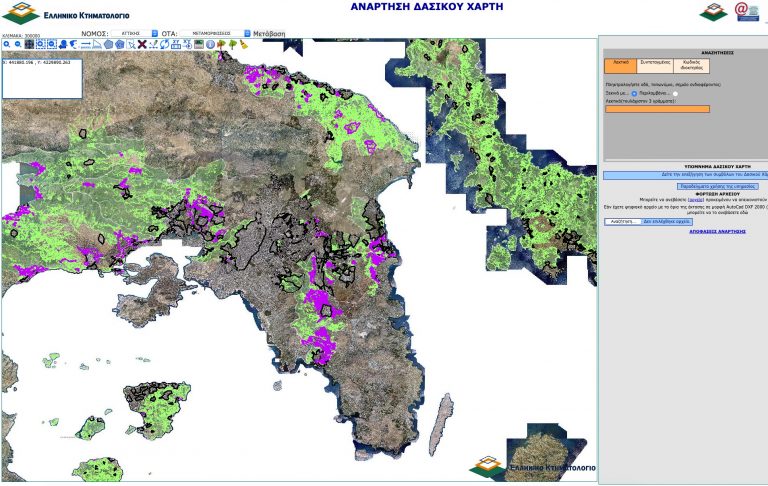
Task: Click the Μετάβαση button
Action: (268, 34)
